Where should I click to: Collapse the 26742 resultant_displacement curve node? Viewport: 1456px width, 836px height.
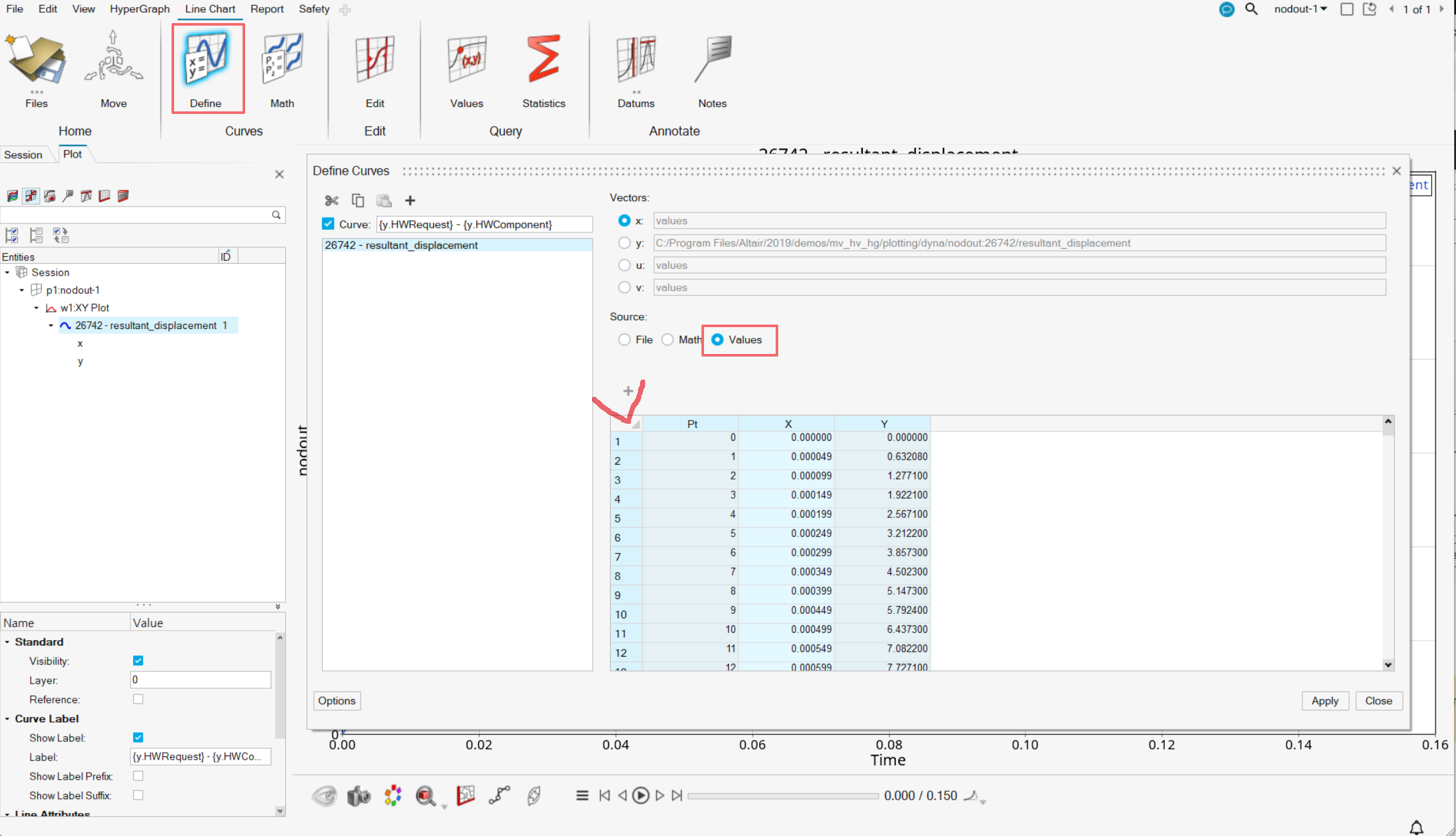[51, 326]
